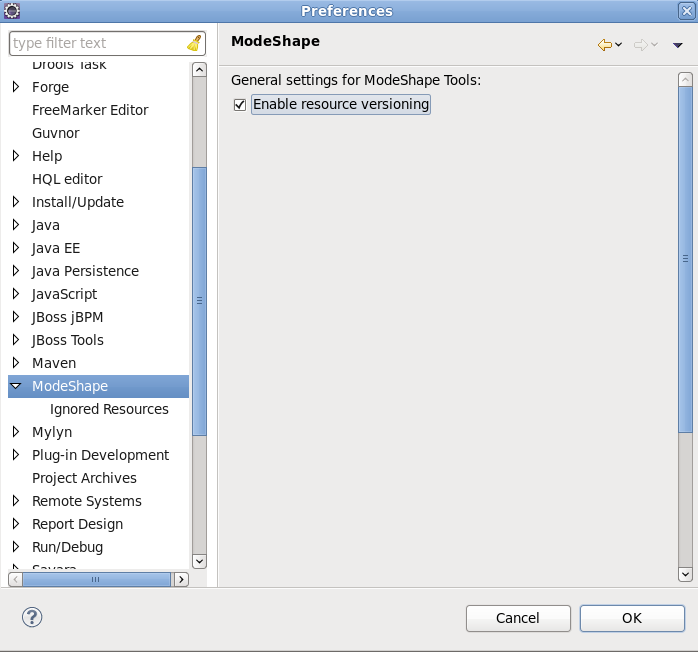This screenshot has height=652, width=698.
Task: Open the Forward history dropdown arrow
Action: click(654, 45)
